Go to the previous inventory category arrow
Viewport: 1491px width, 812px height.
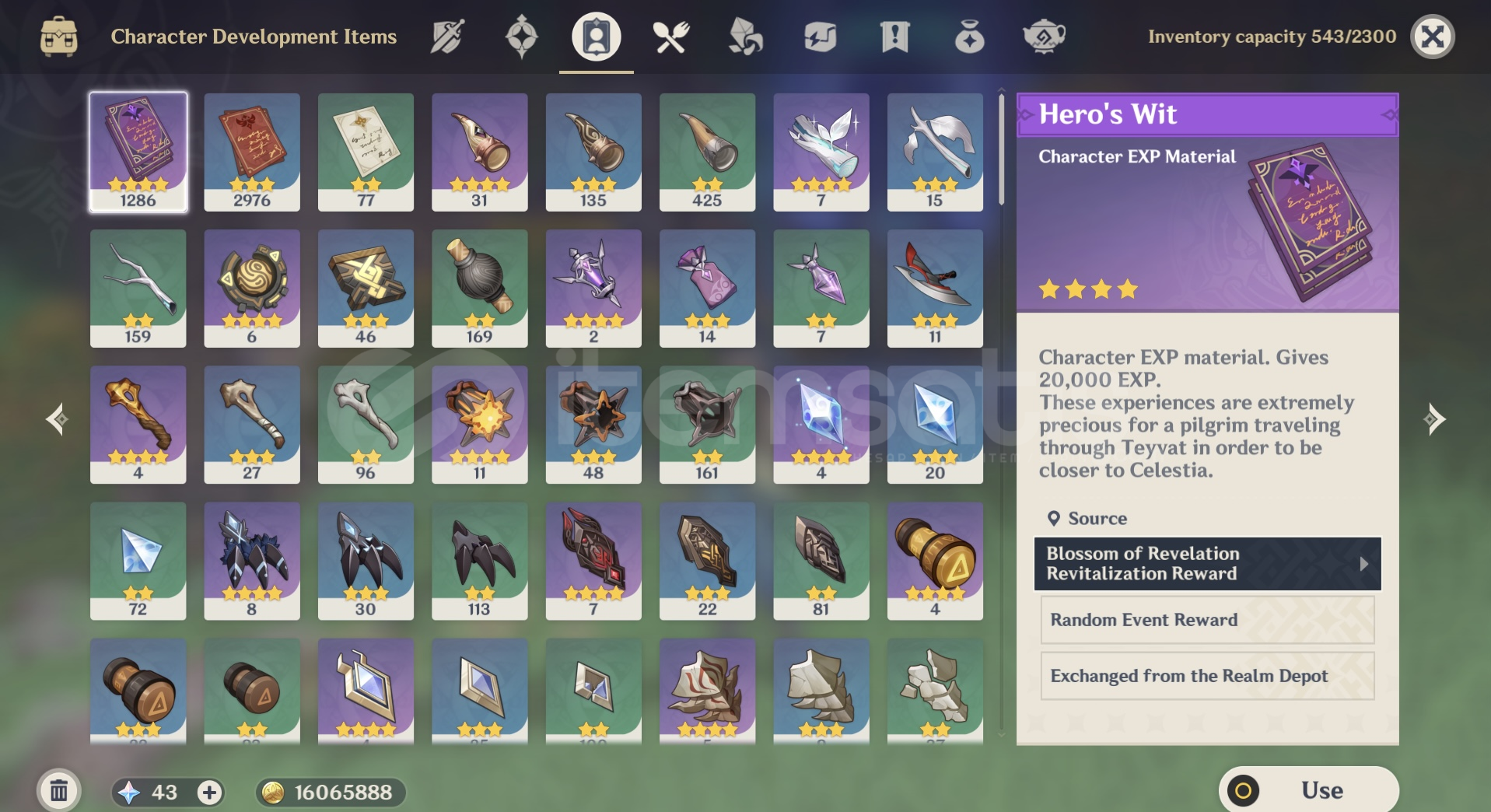(x=57, y=419)
